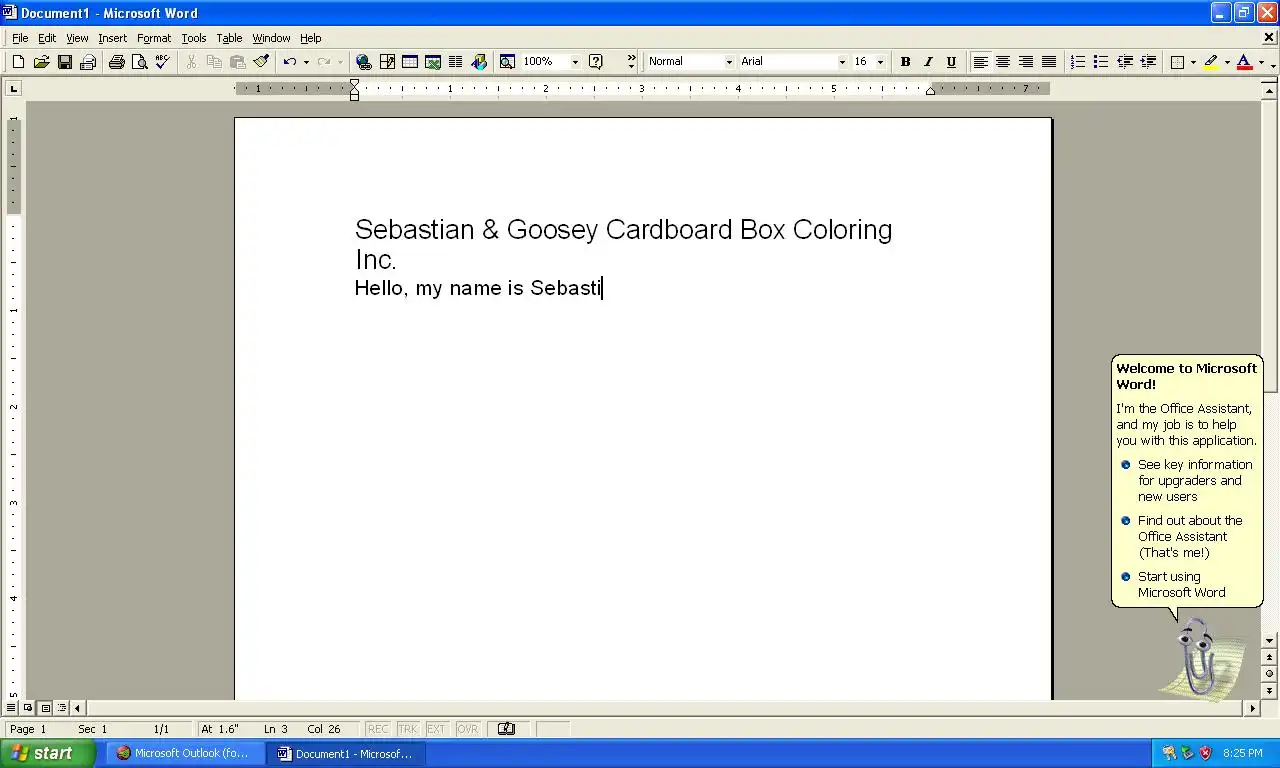Toggle Bold formatting
The height and width of the screenshot is (768, 1280).
(905, 62)
